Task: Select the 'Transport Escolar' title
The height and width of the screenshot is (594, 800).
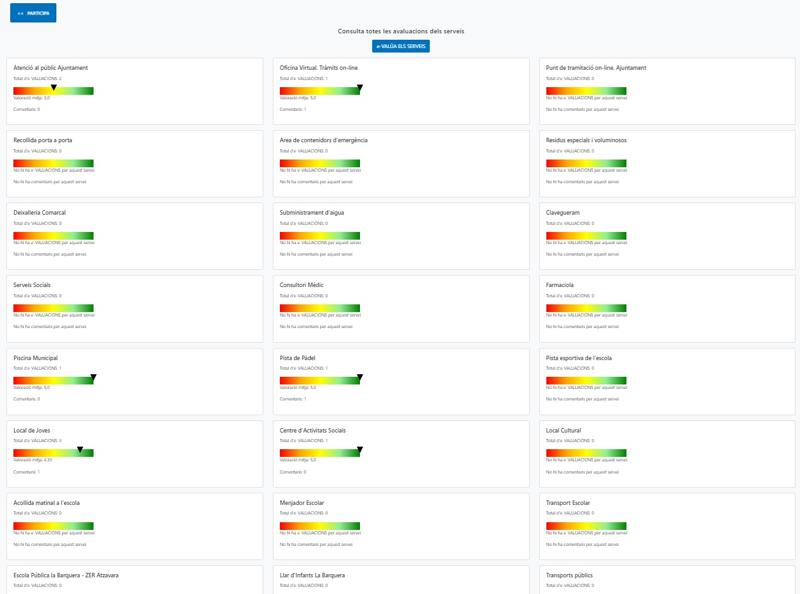Action: tap(568, 503)
